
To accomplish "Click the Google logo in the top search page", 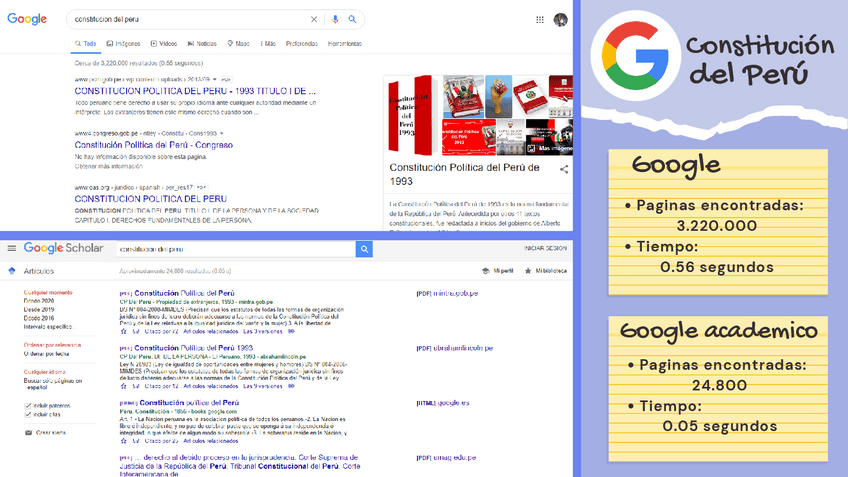I will click(27, 19).
